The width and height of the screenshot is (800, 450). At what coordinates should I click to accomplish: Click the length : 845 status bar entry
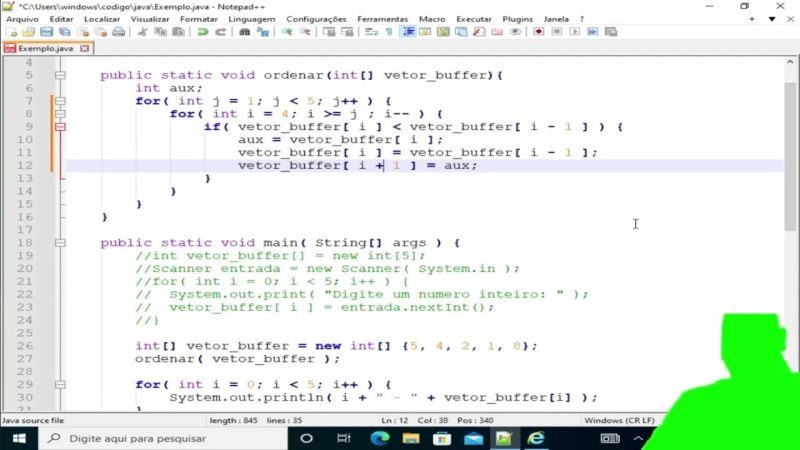pyautogui.click(x=233, y=420)
